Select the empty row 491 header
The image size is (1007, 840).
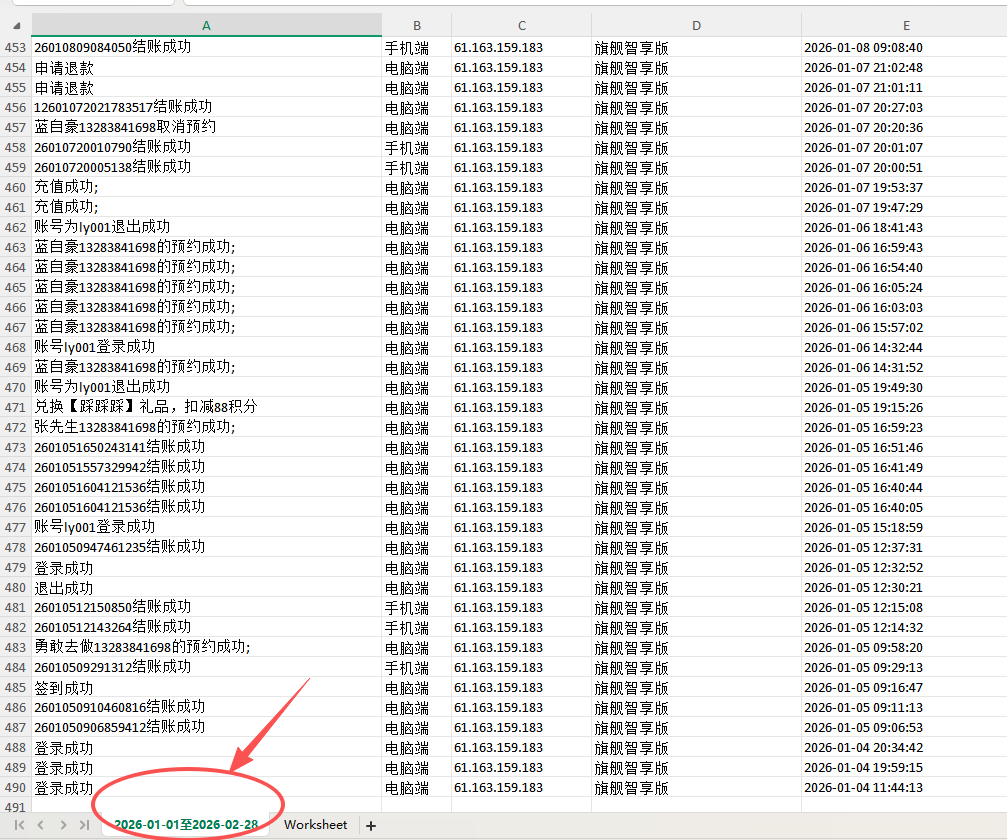pos(15,807)
